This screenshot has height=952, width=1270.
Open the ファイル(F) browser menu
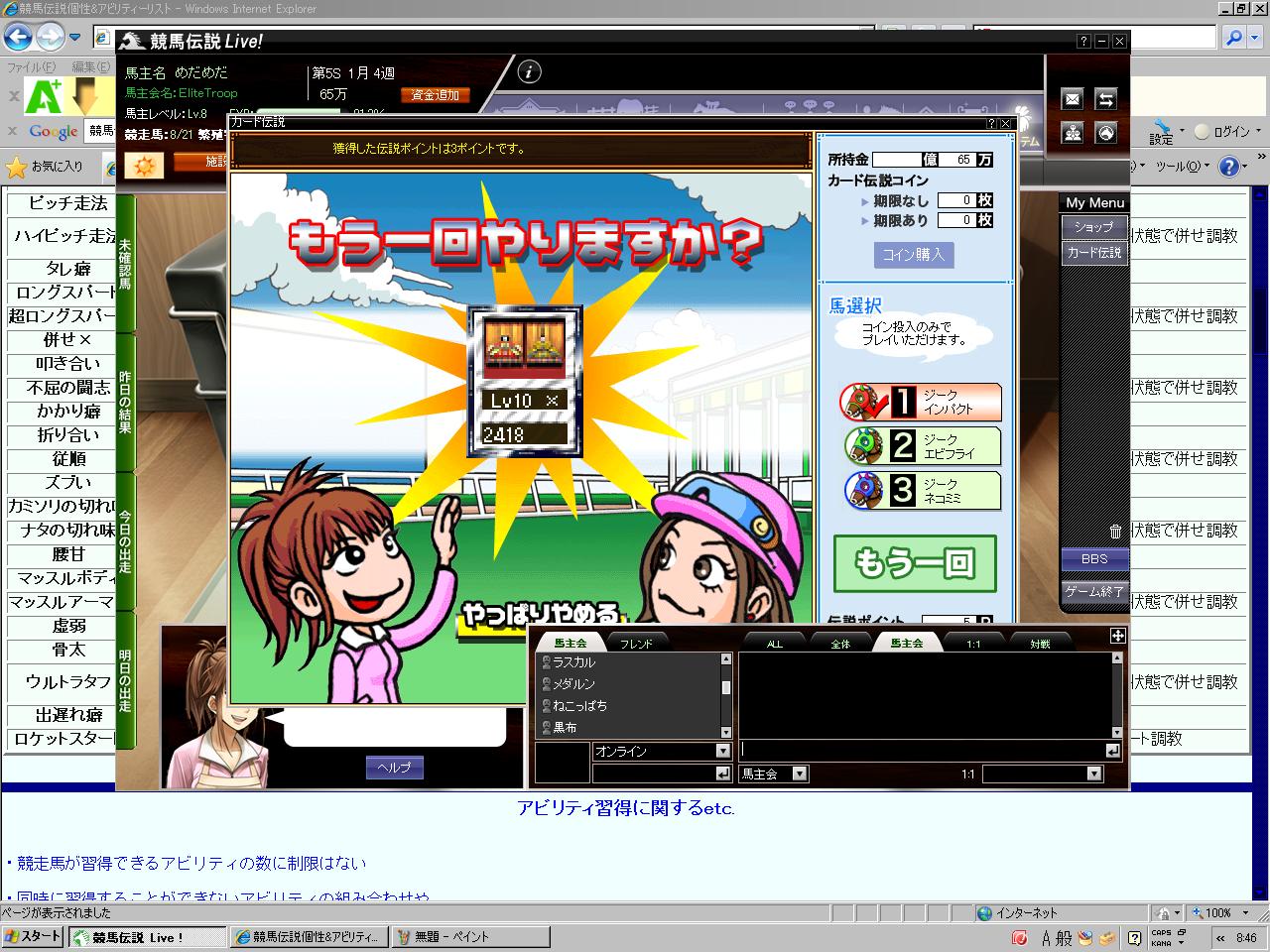pyautogui.click(x=32, y=67)
